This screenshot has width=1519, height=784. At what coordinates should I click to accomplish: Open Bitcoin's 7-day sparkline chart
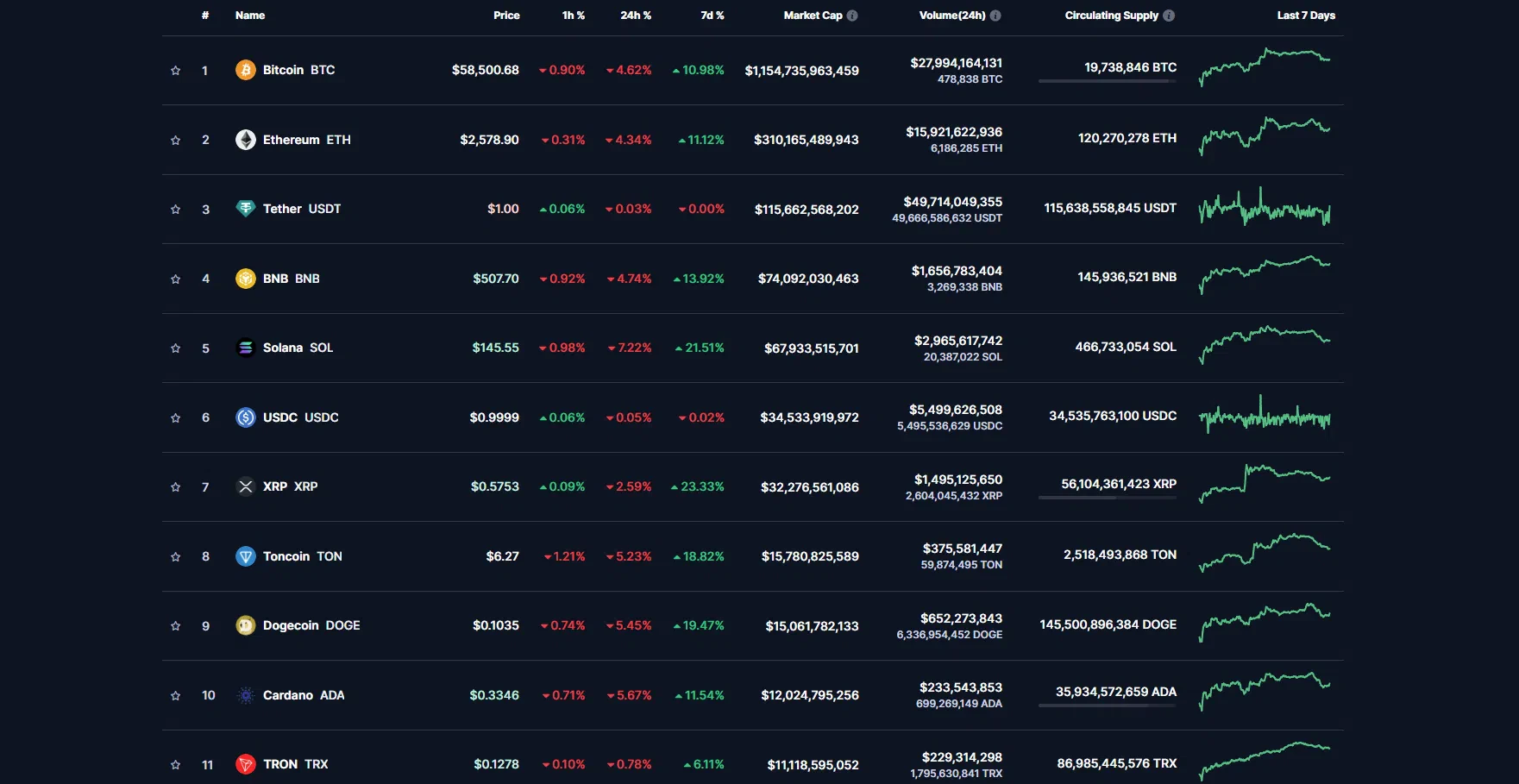coord(1265,67)
